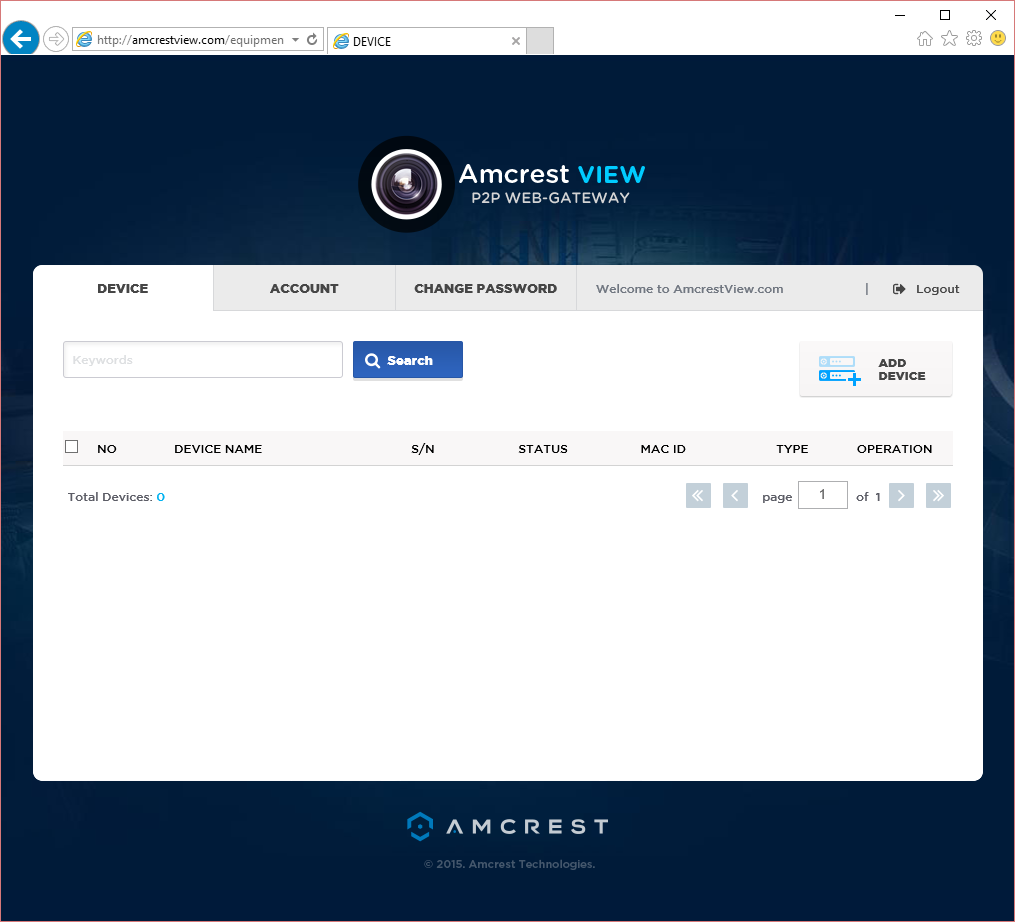The width and height of the screenshot is (1015, 922).
Task: Click the TYPE column header
Action: click(792, 449)
